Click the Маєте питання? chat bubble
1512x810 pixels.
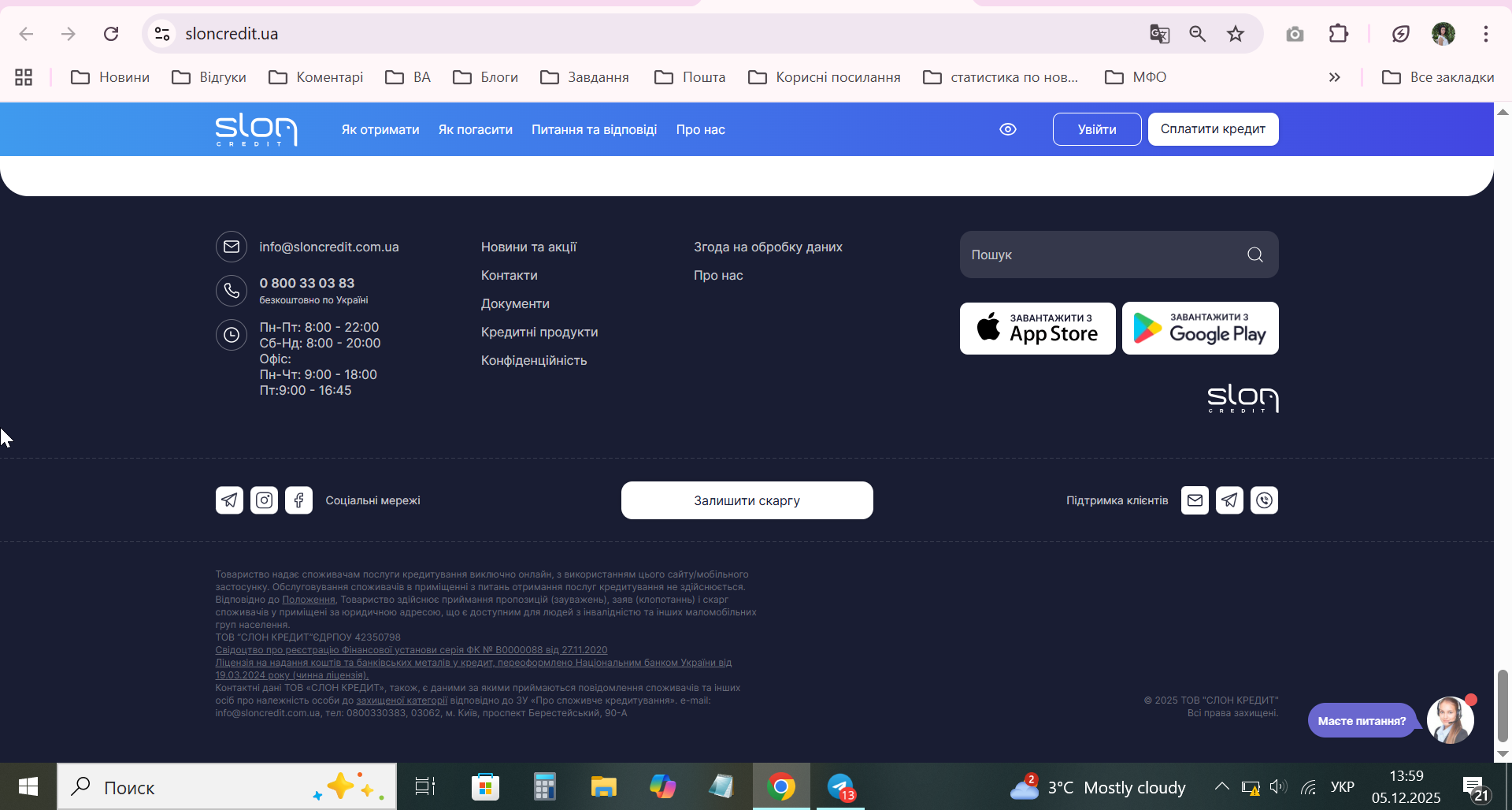pyautogui.click(x=1362, y=720)
